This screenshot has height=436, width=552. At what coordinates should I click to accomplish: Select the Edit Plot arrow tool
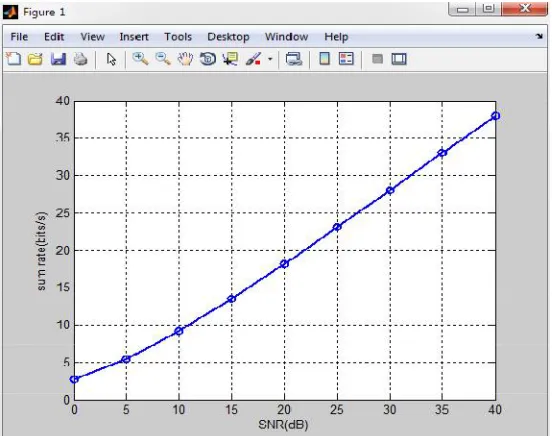[111, 59]
